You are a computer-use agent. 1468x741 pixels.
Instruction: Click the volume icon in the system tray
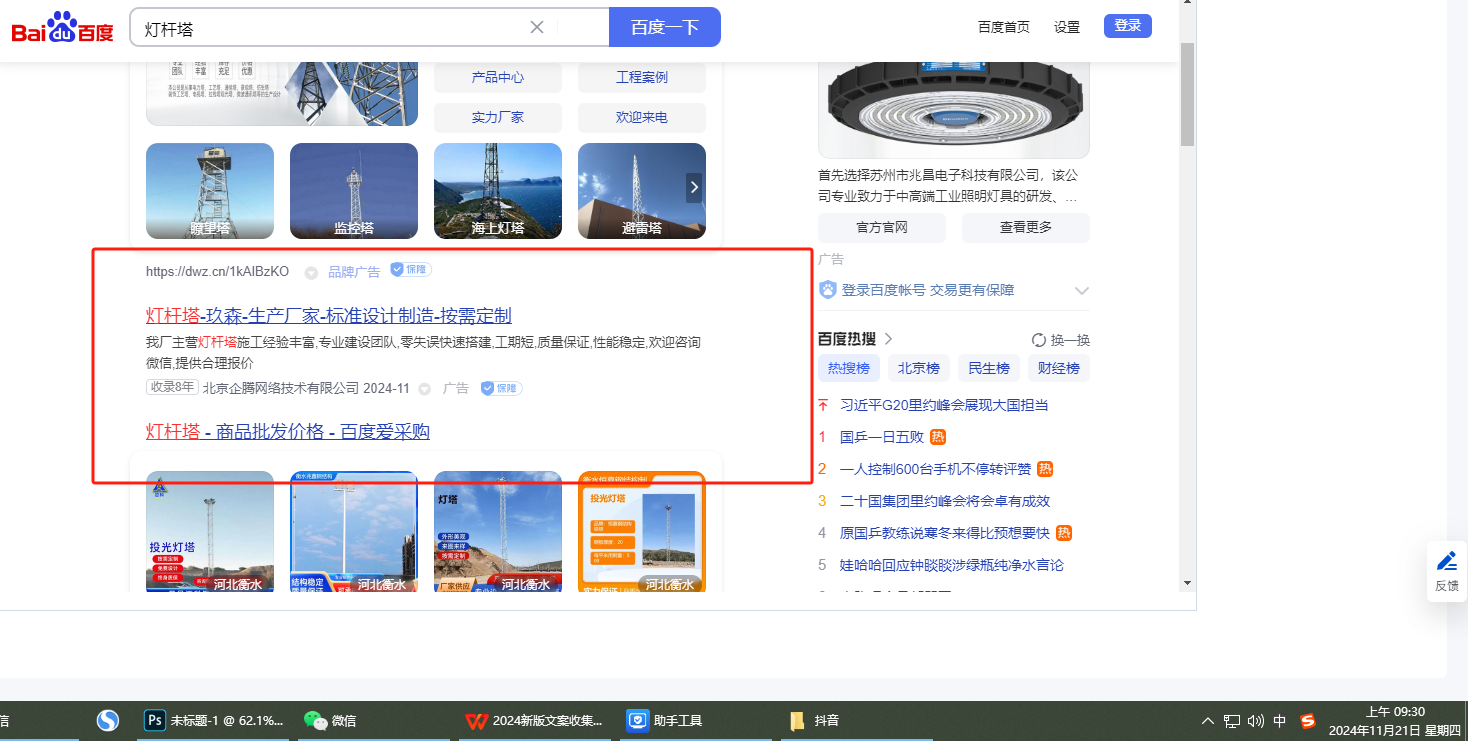coord(1256,720)
